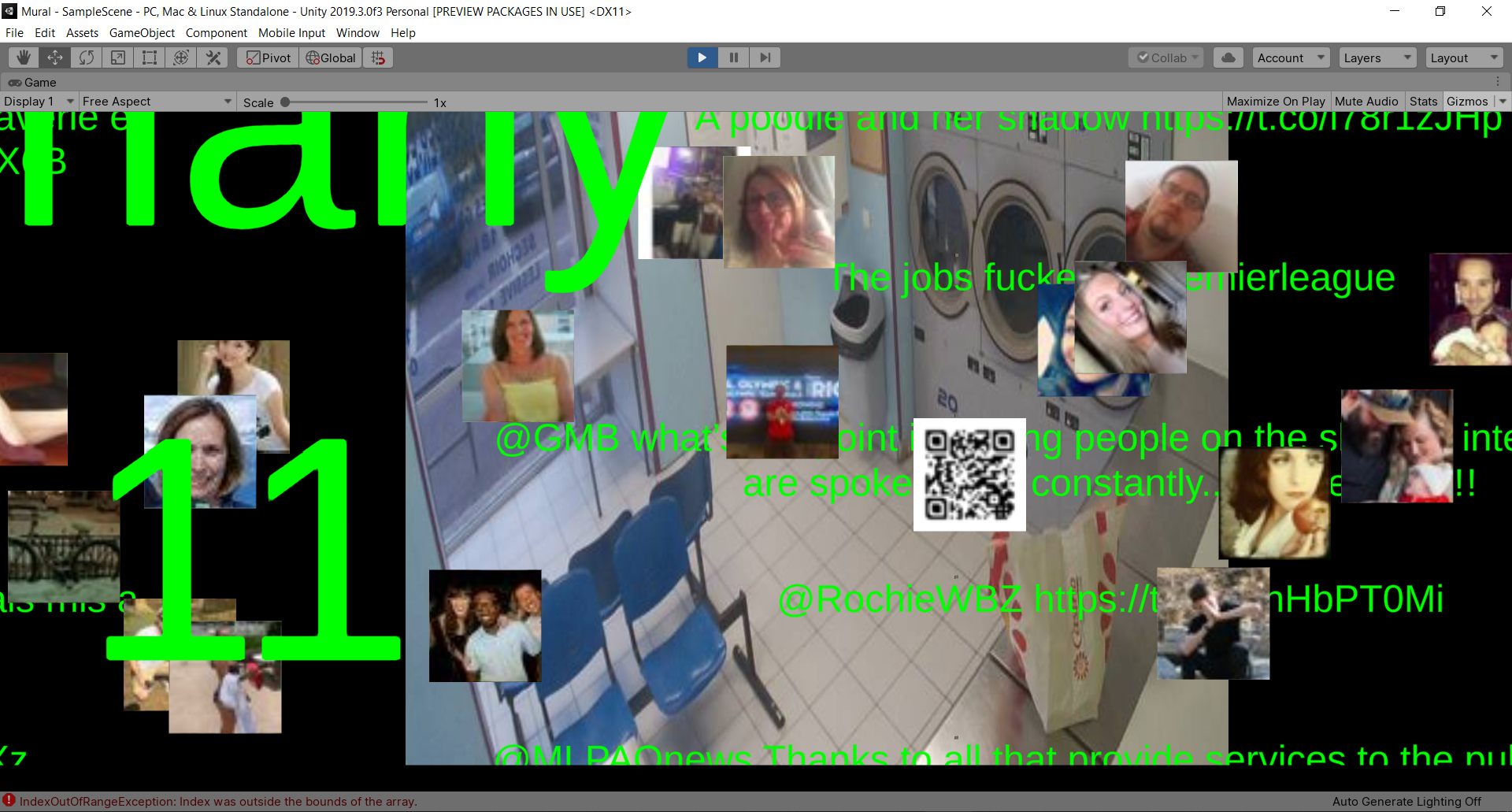Select the Rotate tool
The width and height of the screenshot is (1512, 812).
pyautogui.click(x=87, y=57)
